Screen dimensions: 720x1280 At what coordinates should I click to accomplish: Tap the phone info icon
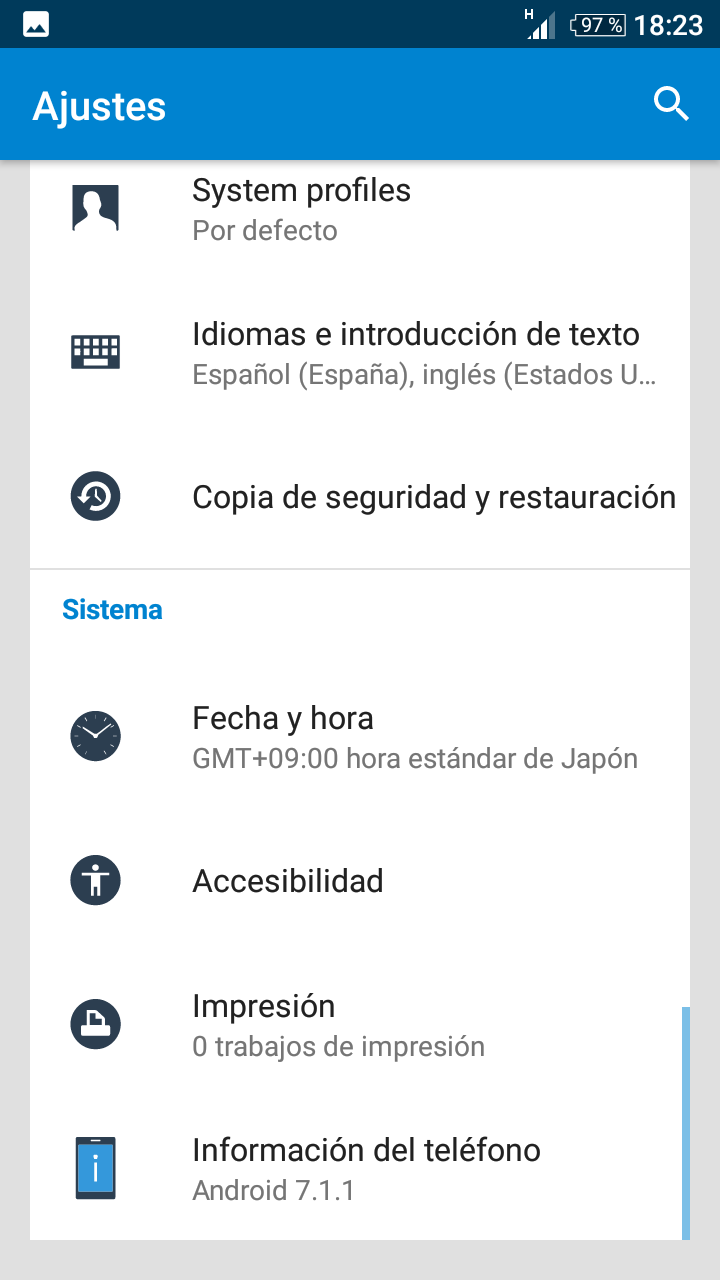[x=95, y=1168]
